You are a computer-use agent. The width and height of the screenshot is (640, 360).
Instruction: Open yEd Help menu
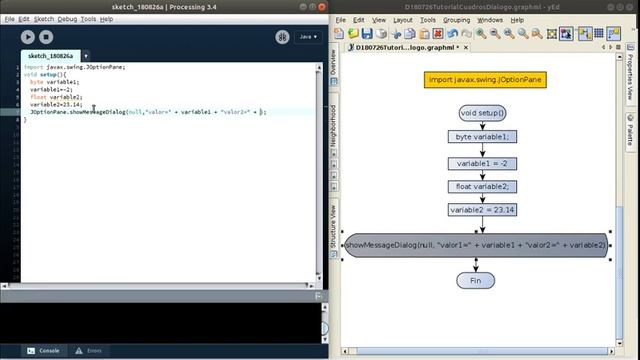pyautogui.click(x=517, y=20)
